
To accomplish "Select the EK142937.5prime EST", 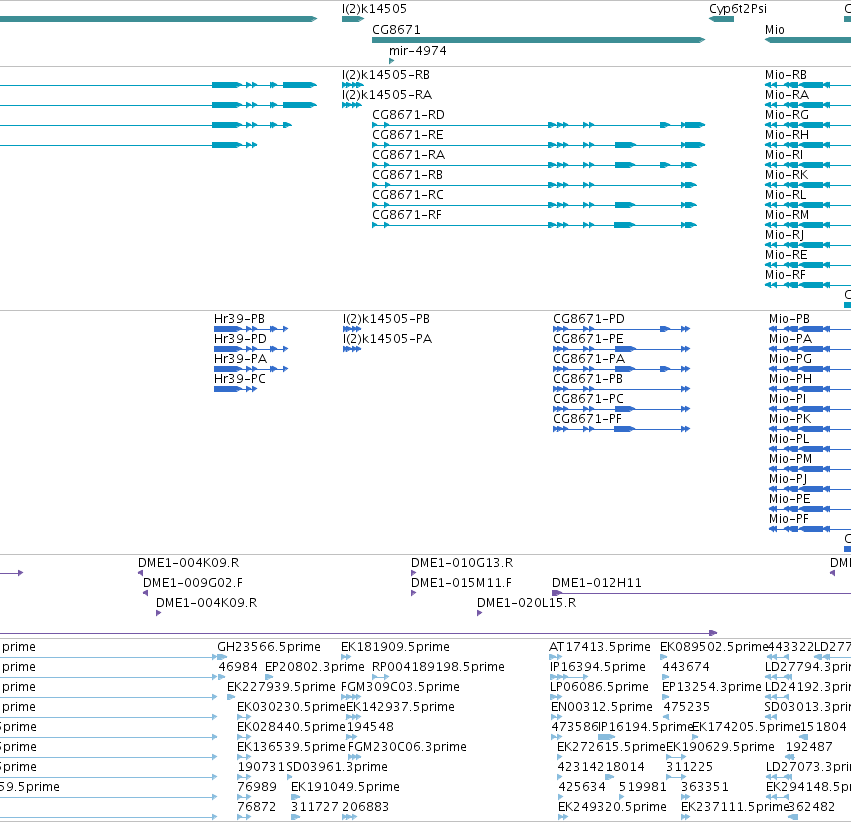I will [401, 707].
